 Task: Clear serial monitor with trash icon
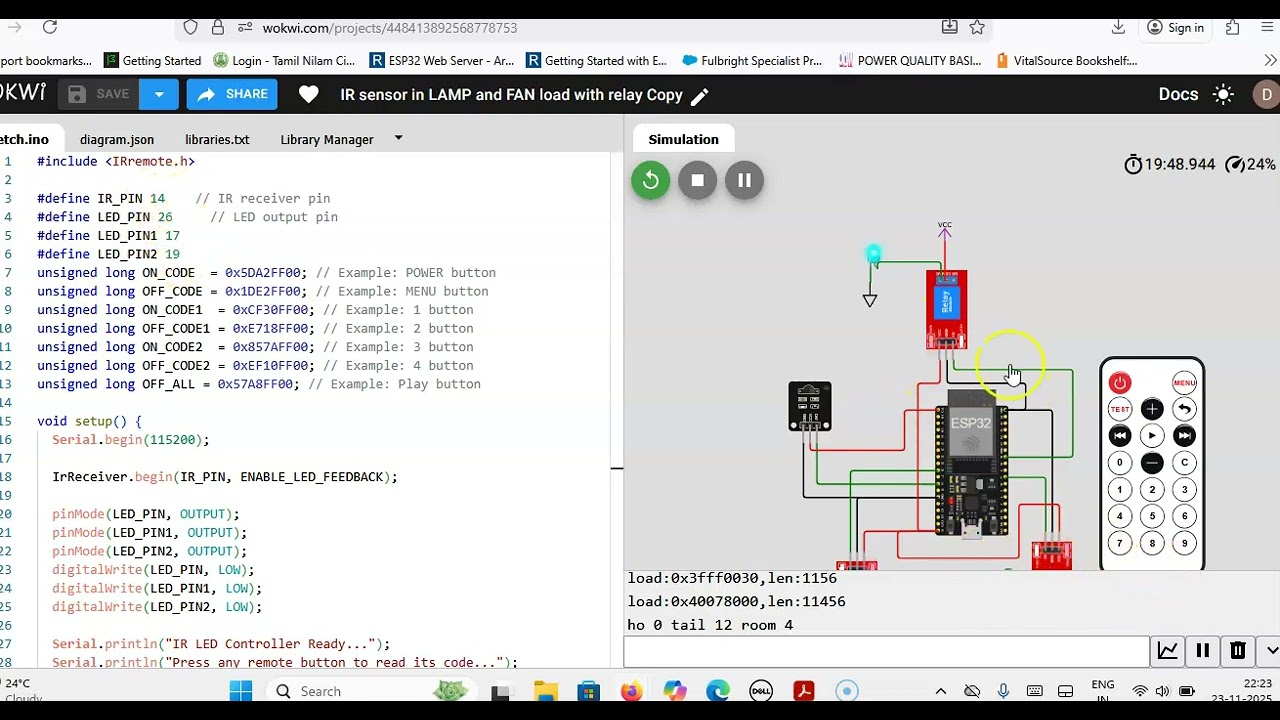tap(1237, 650)
